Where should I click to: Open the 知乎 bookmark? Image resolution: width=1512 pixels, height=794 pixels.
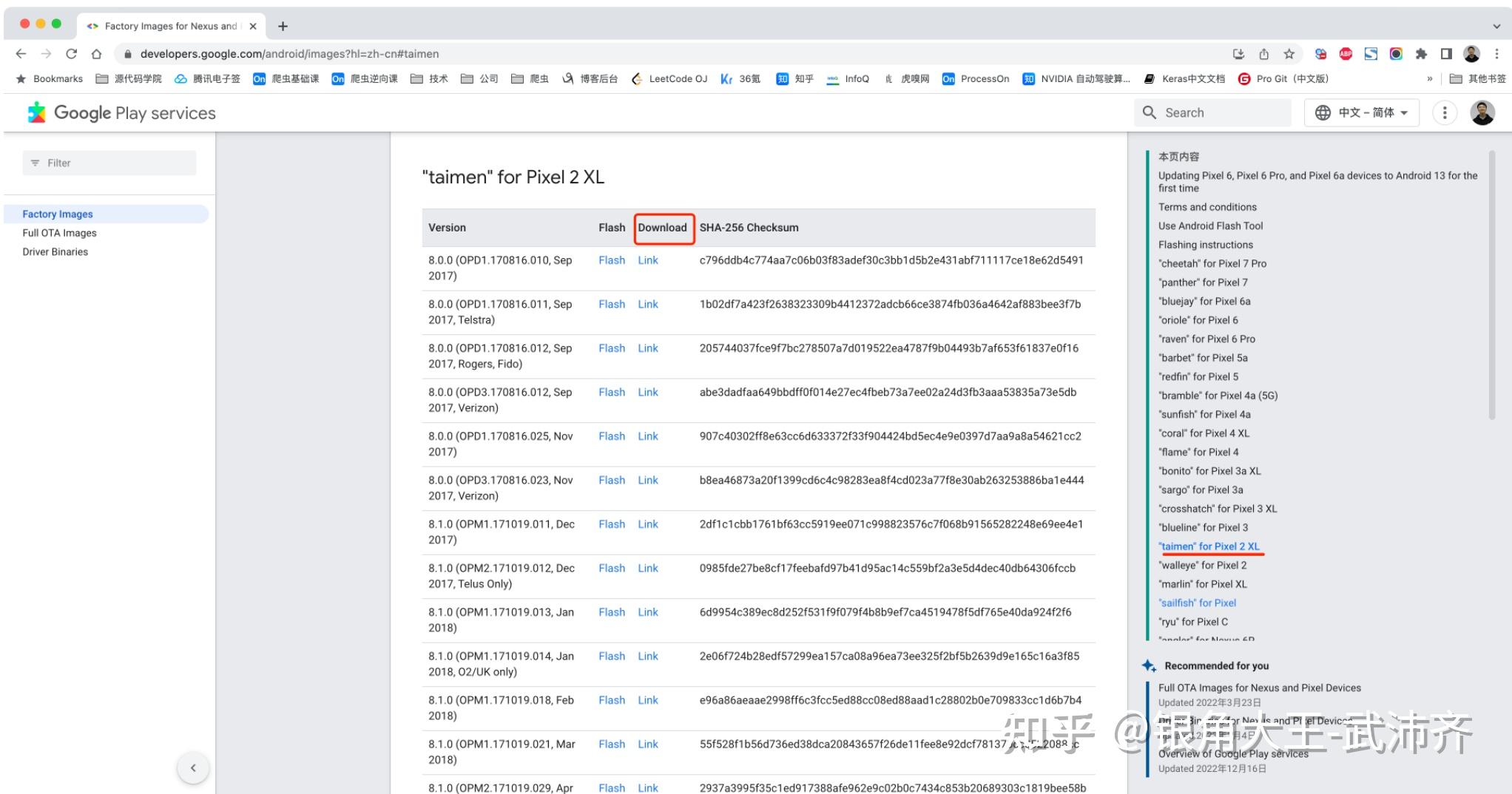795,78
